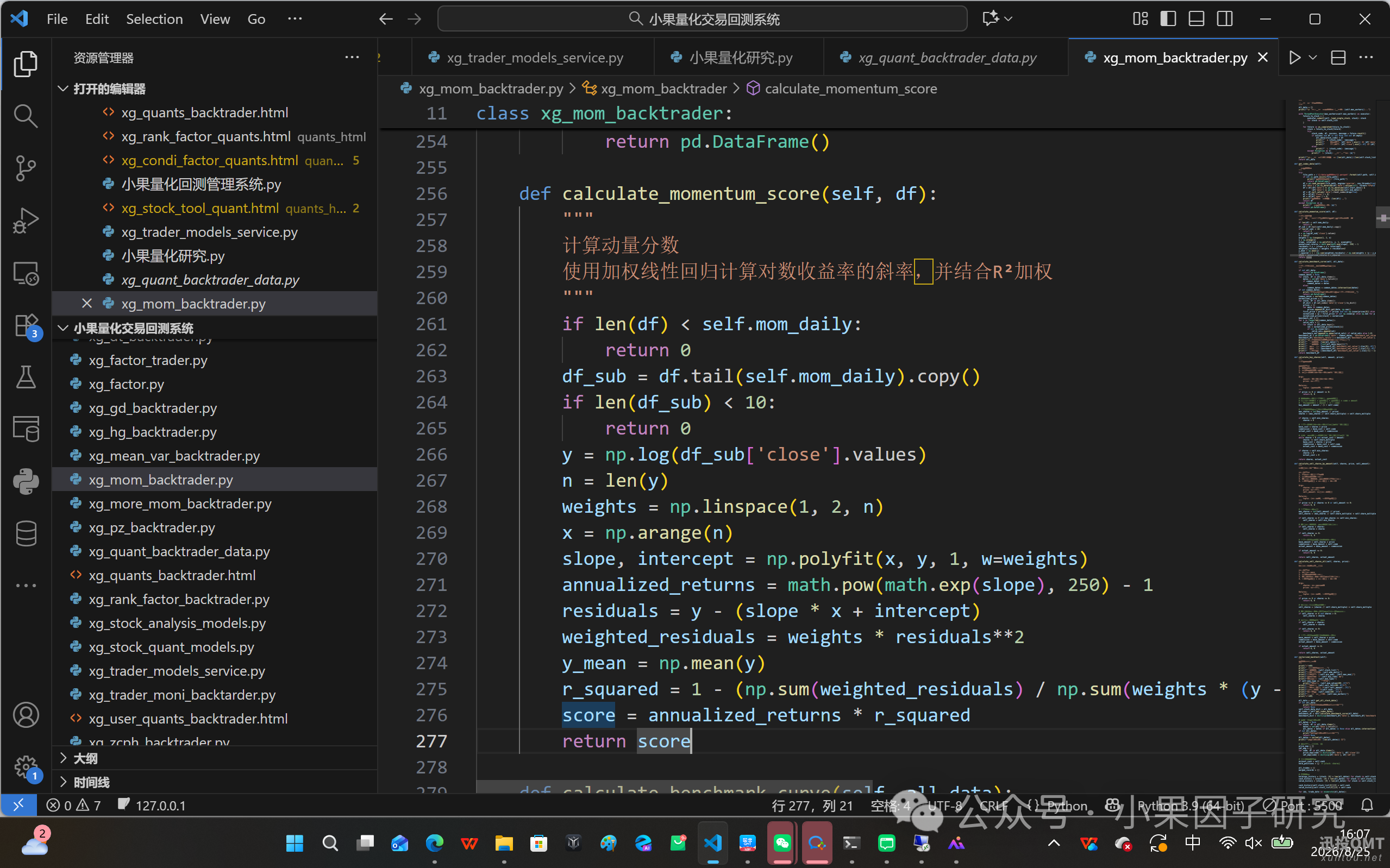Open the Copilot dropdown chevron in title bar
The width and height of the screenshot is (1390, 868).
pos(1008,19)
